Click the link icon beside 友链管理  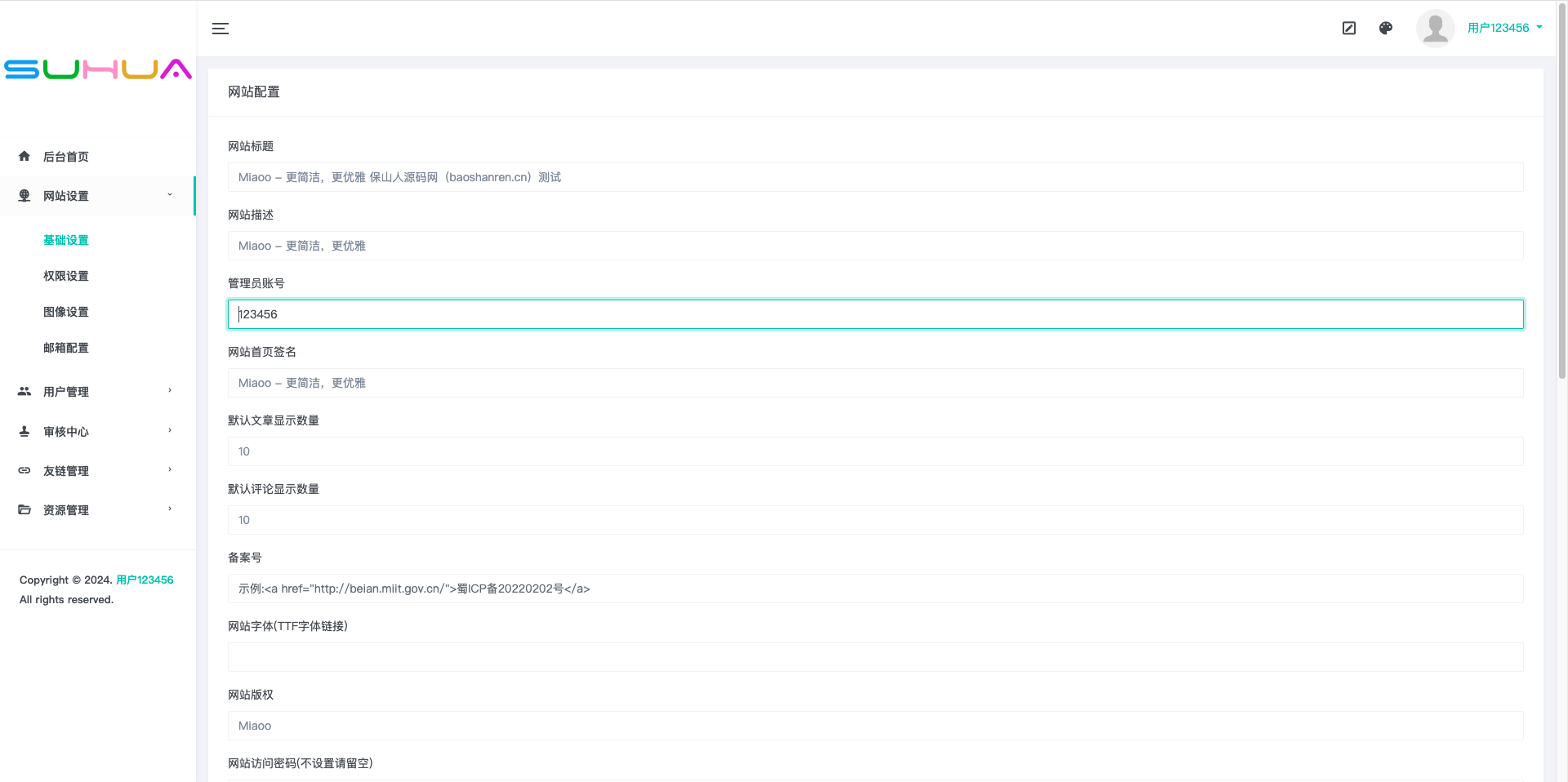(x=24, y=470)
